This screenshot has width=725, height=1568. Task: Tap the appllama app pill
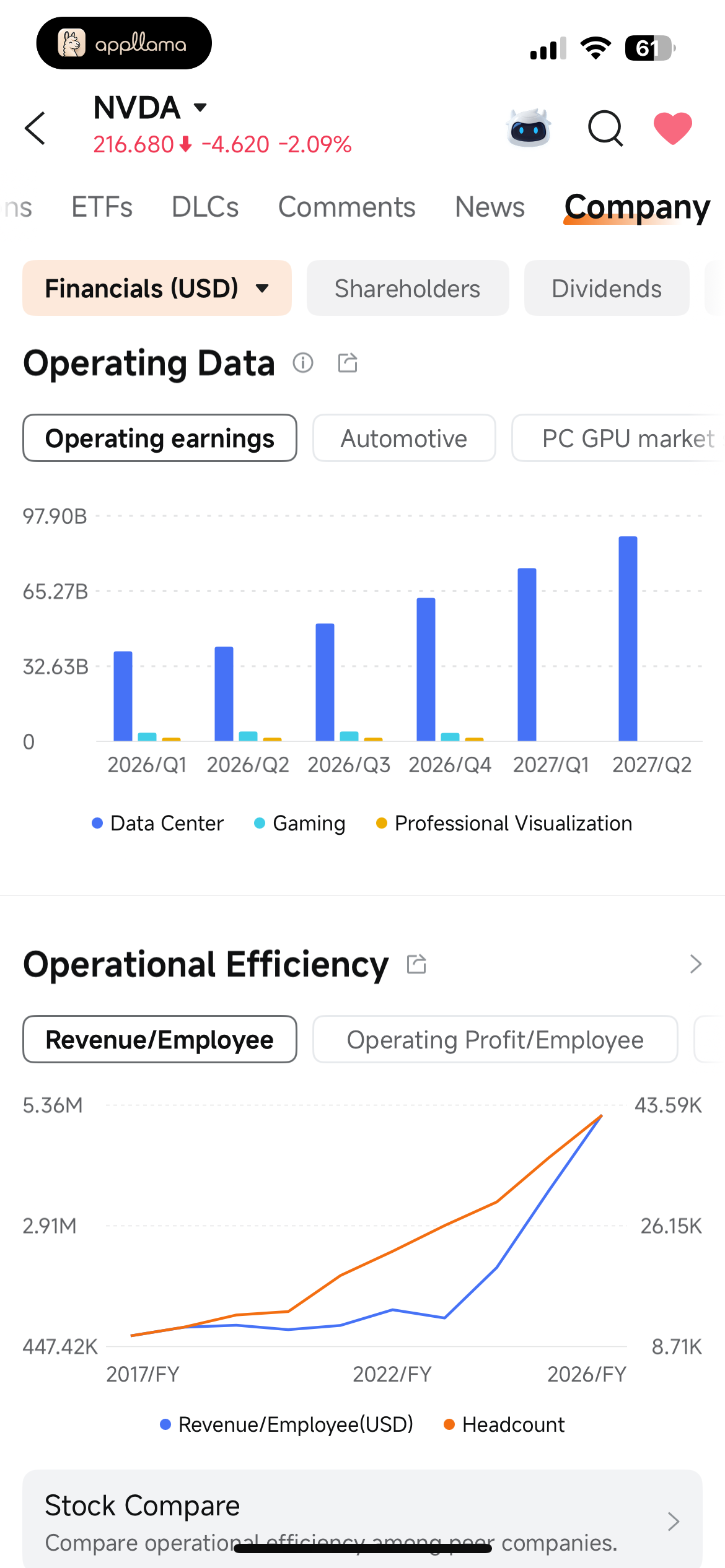point(124,43)
